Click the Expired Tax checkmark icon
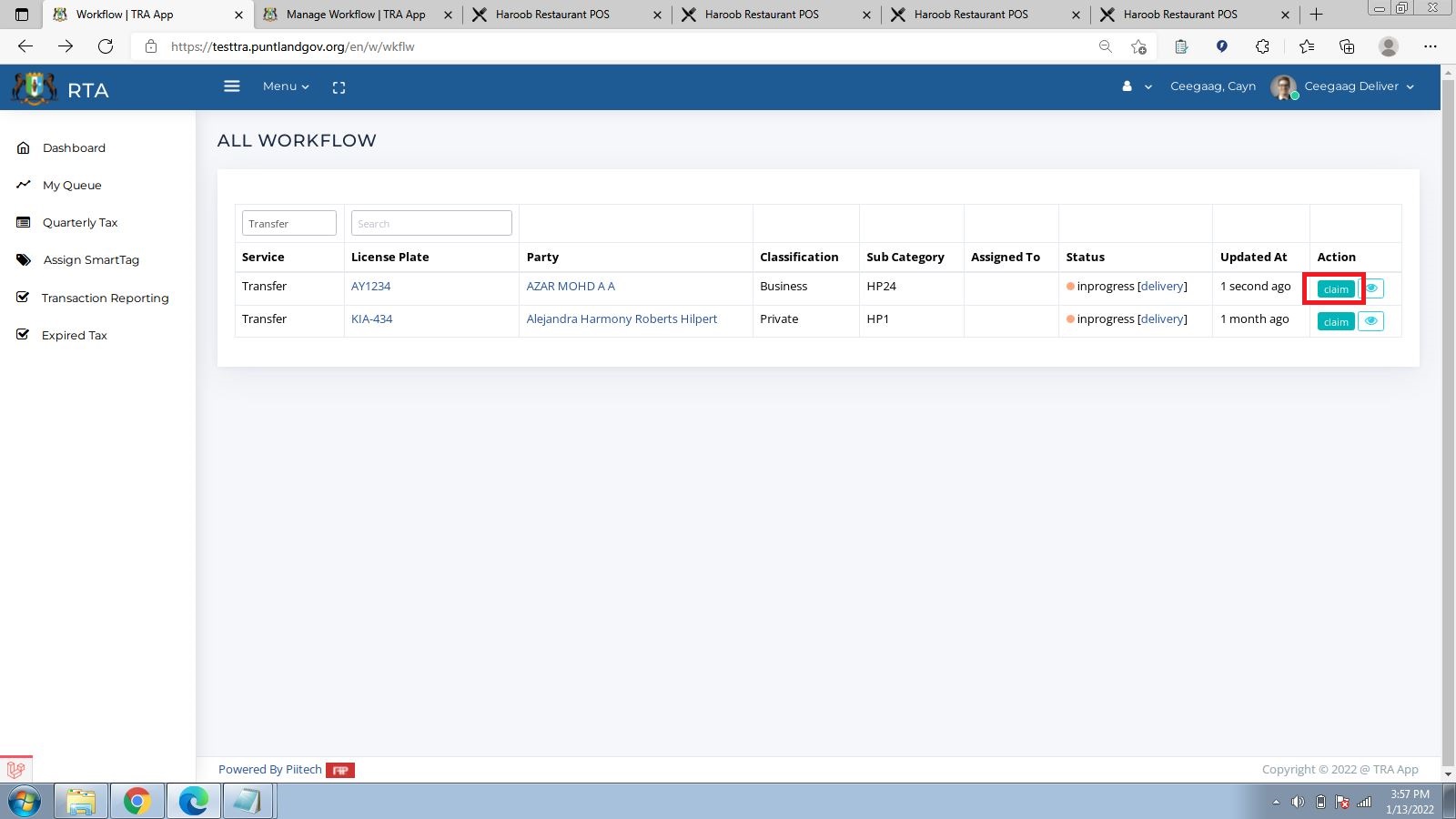 click(23, 334)
